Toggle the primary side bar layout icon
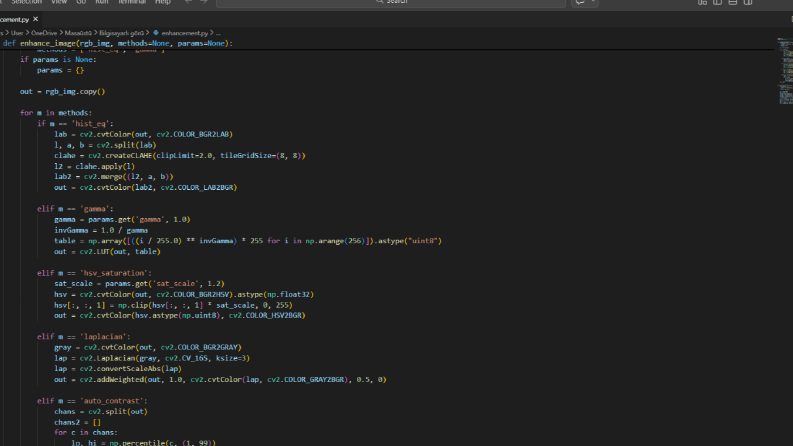This screenshot has width=793, height=446. (717, 3)
